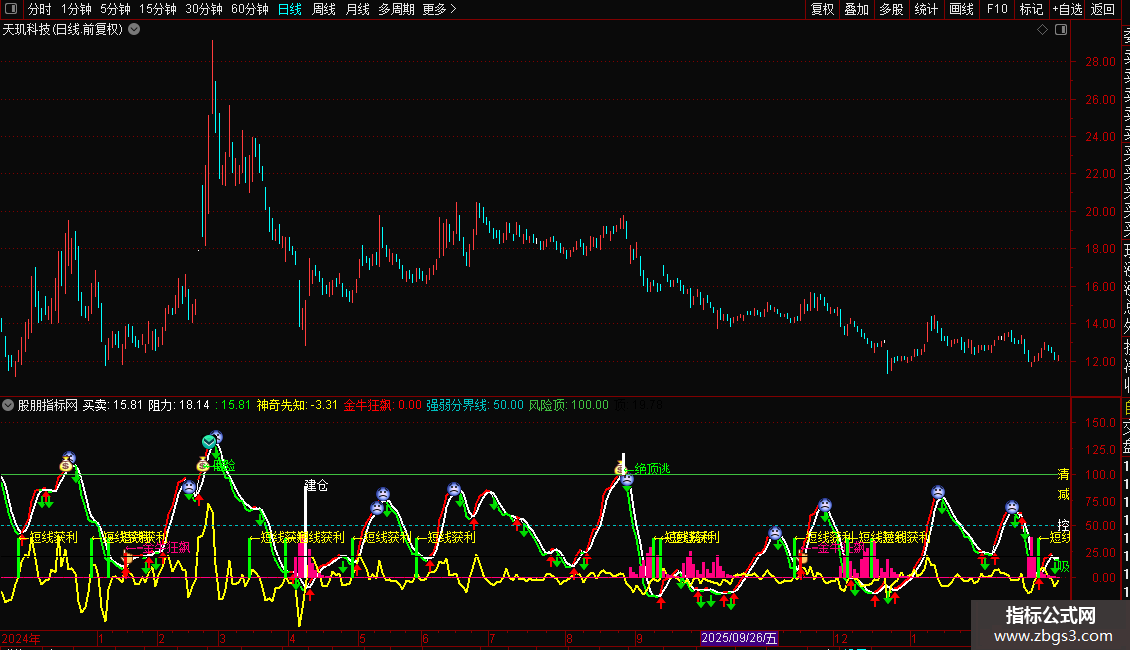Click the diamond icon above price axis

(x=1042, y=30)
